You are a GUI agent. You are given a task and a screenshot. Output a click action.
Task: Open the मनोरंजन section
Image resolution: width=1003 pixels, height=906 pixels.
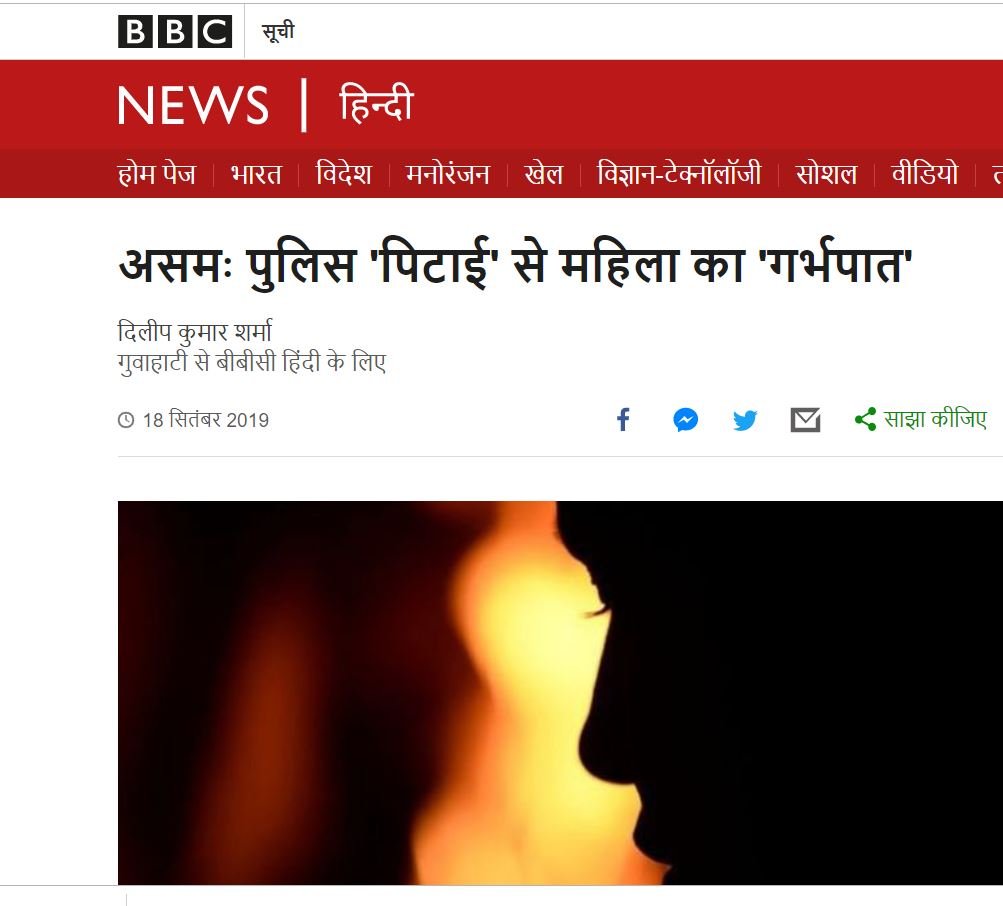[448, 174]
